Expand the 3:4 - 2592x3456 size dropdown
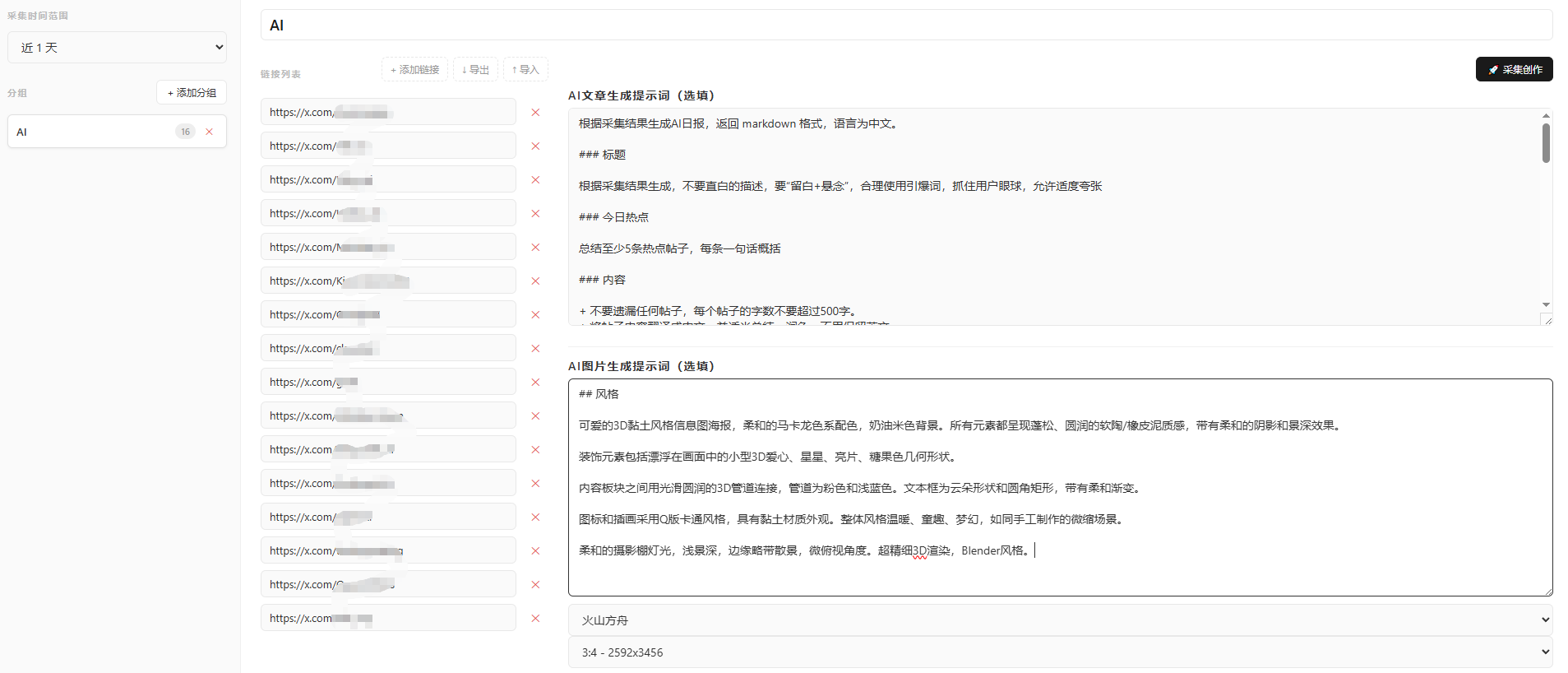 1060,652
